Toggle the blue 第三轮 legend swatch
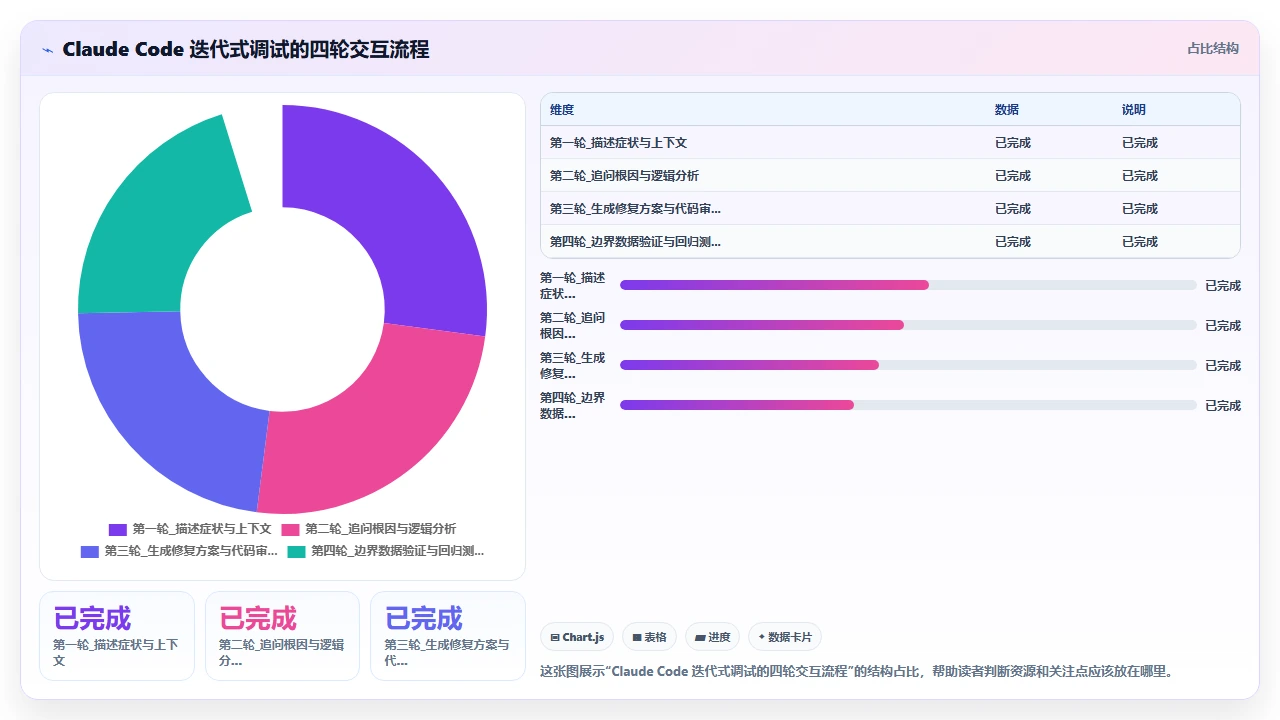This screenshot has width=1280, height=720. coord(90,551)
